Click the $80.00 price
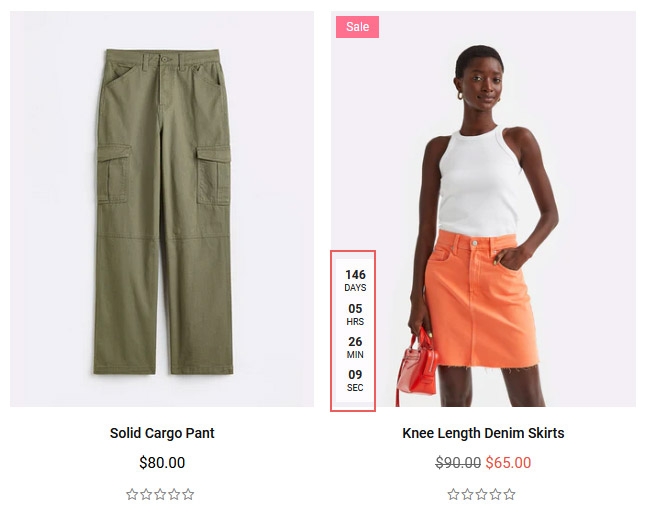 pyautogui.click(x=162, y=463)
